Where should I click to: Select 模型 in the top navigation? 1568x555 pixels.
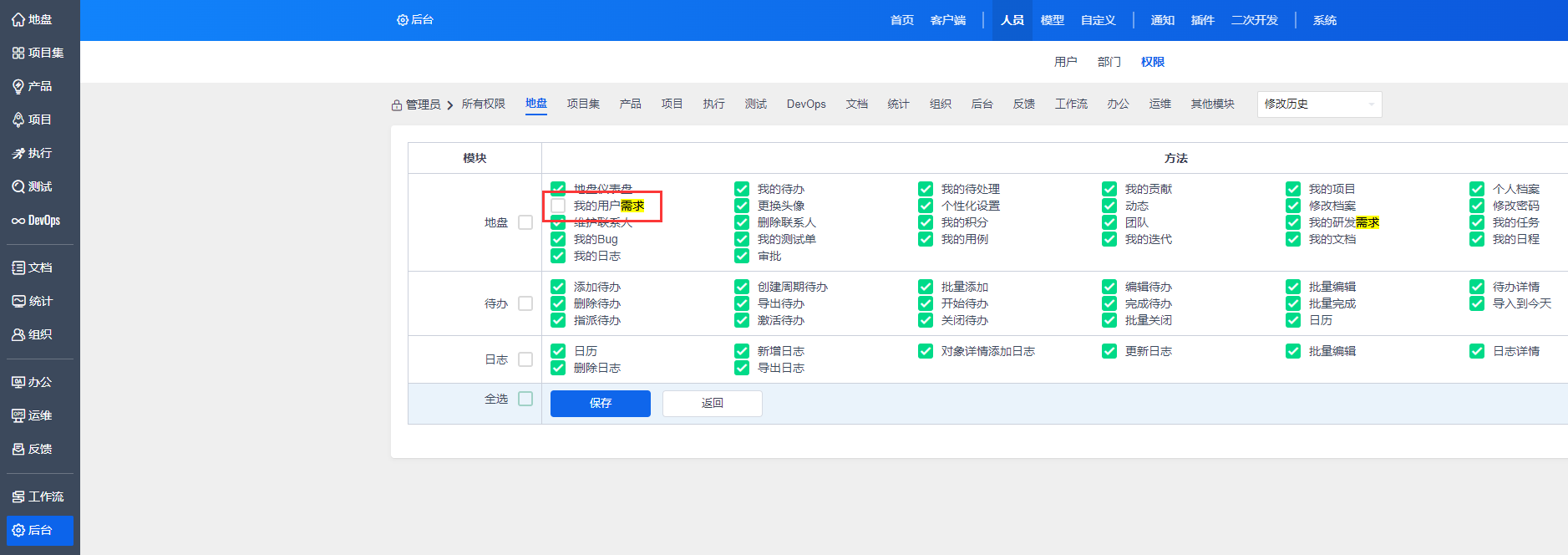pyautogui.click(x=1052, y=20)
